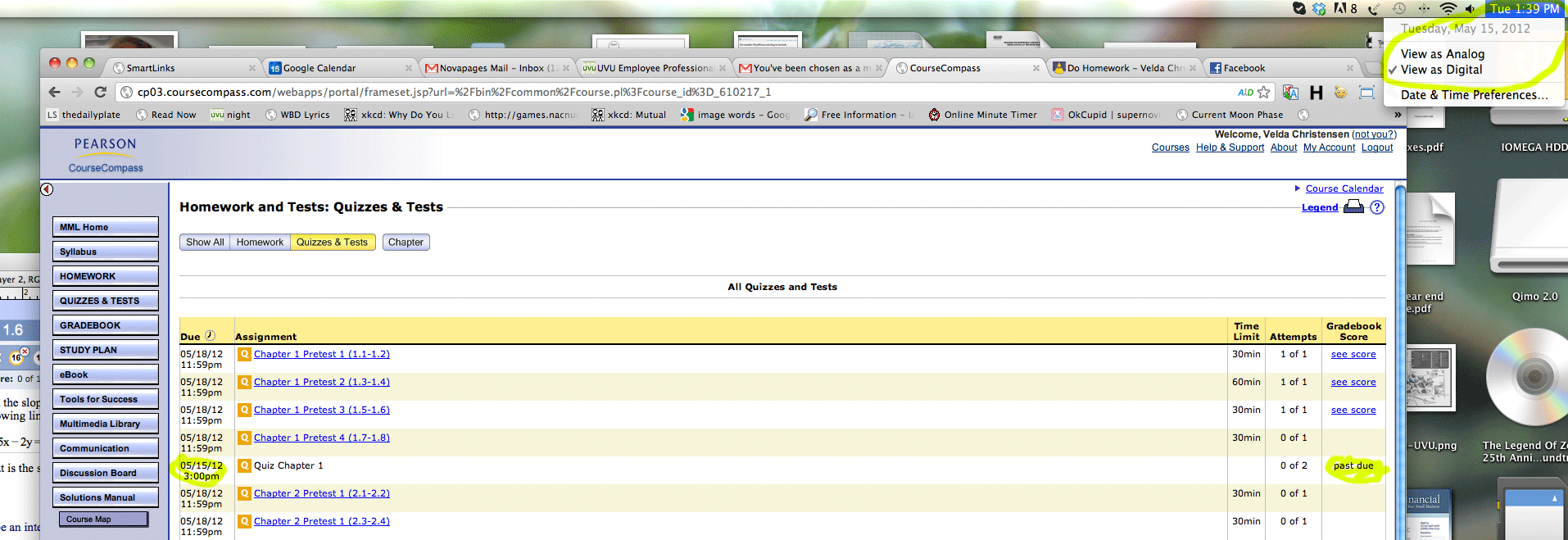Open GRADEBOOK in the course menu
This screenshot has height=540, width=1568.
pos(106,325)
